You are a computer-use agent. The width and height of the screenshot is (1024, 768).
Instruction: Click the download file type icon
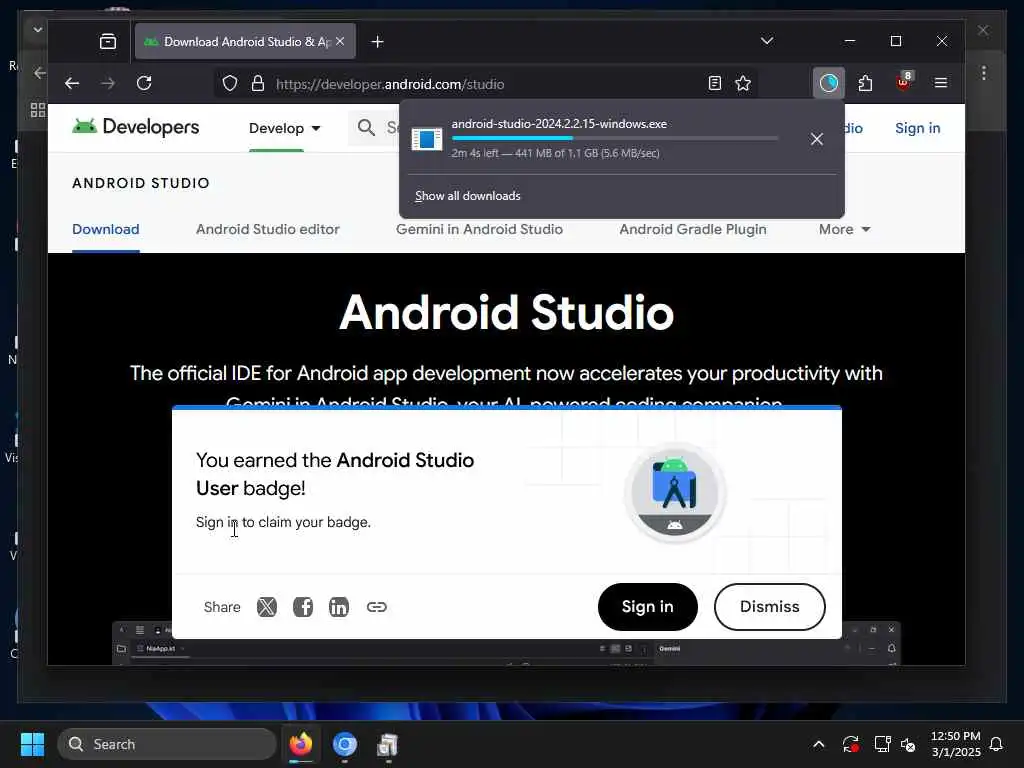(x=426, y=138)
